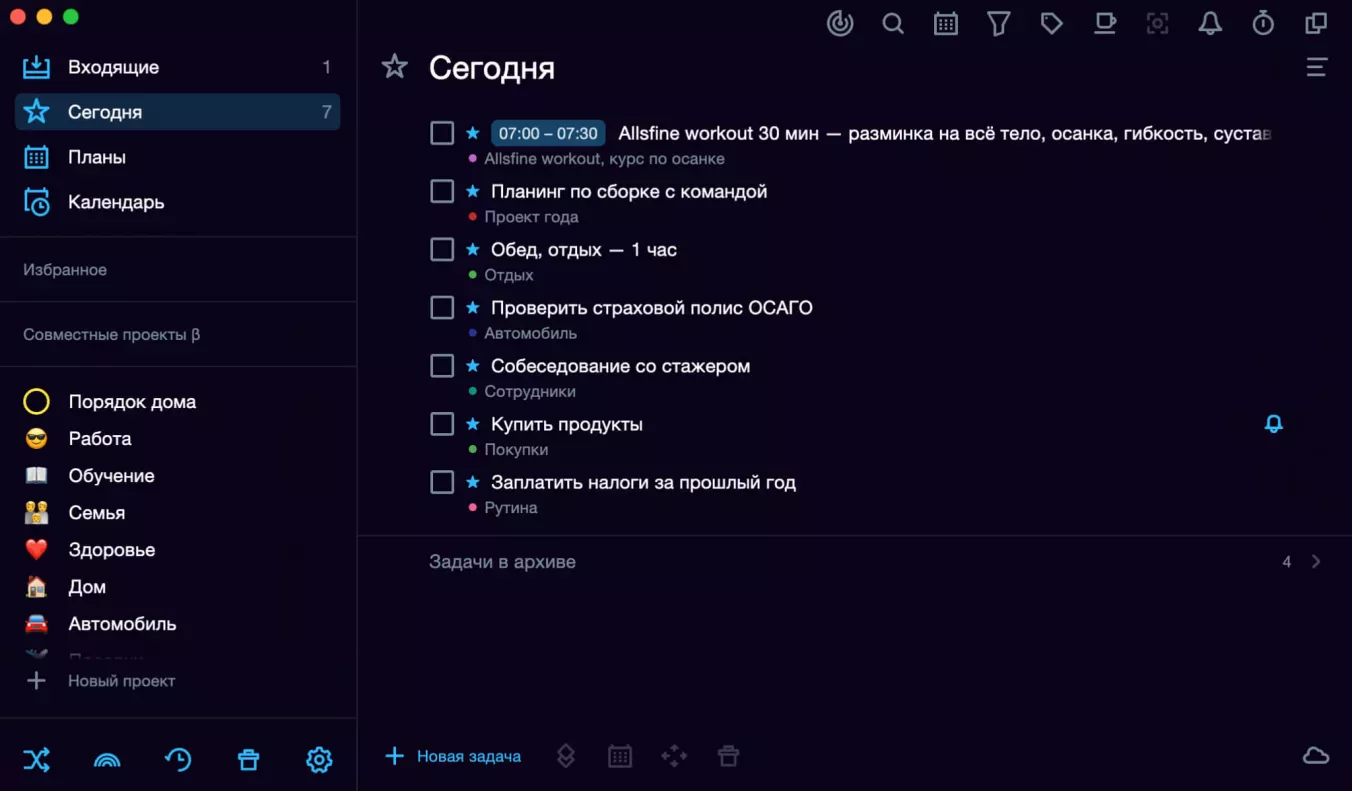Mark Заплатить налоги за прошлый год done
Image resolution: width=1352 pixels, height=791 pixels.
pos(442,482)
